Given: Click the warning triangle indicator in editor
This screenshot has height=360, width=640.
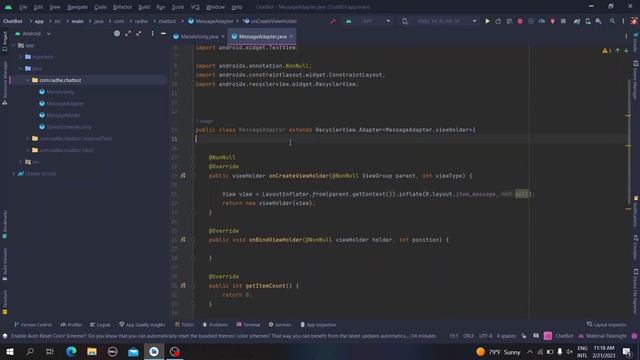Looking at the screenshot, I should pos(606,51).
